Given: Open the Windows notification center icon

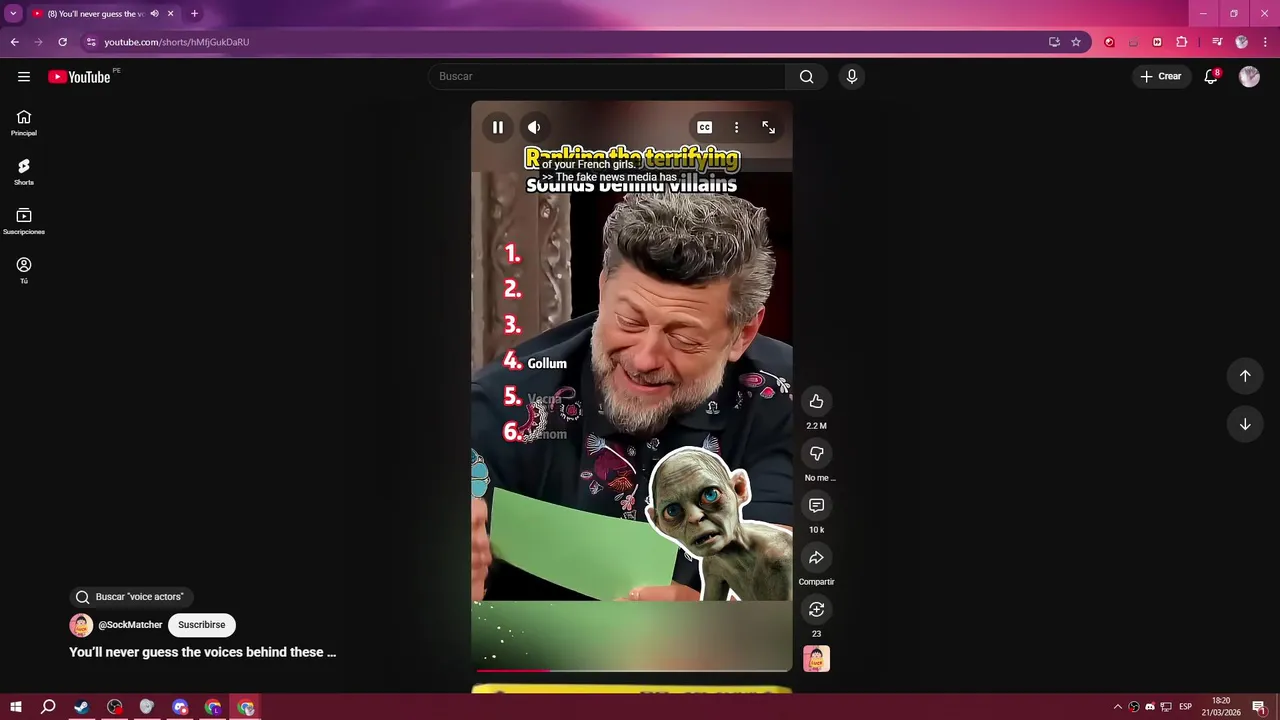Looking at the screenshot, I should point(1258,707).
